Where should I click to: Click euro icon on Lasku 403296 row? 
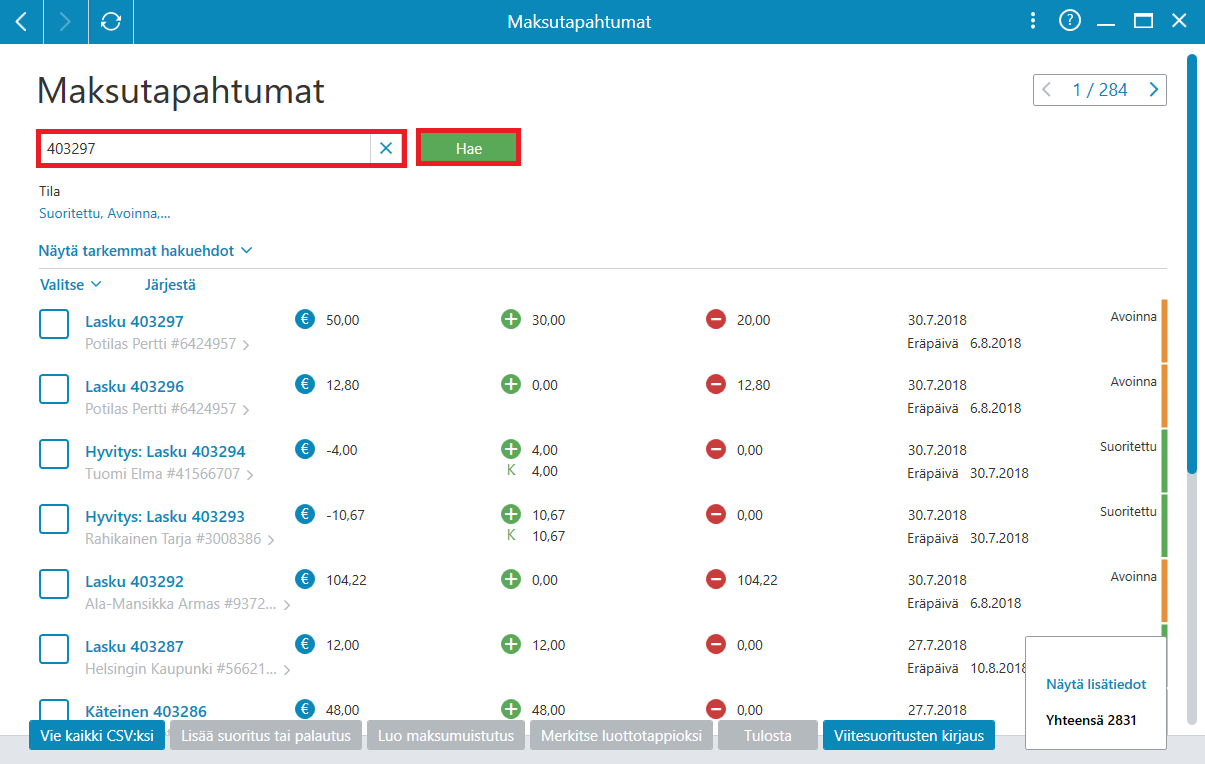tap(306, 385)
